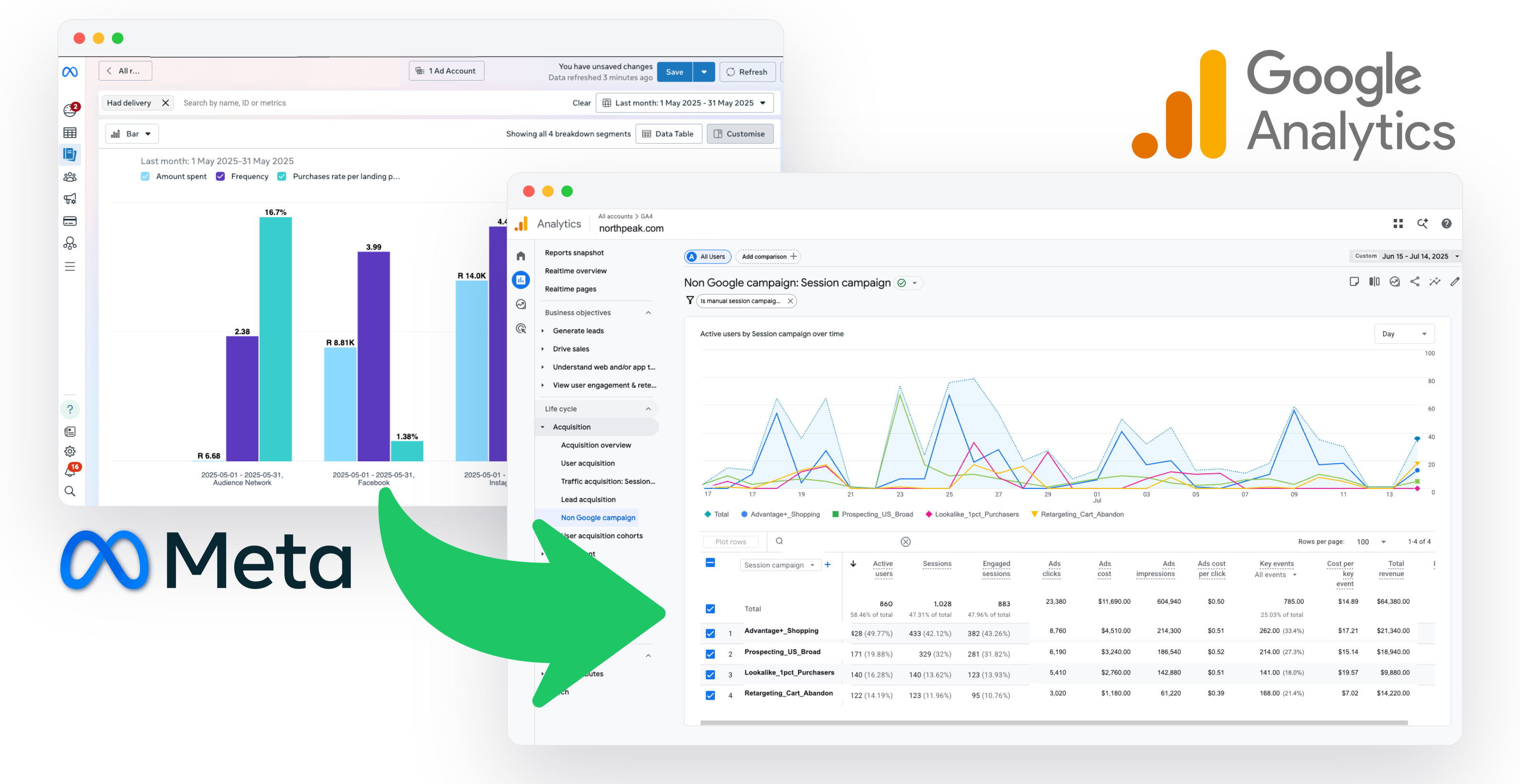Uncheck Prospecting_US_Broad row checkbox
Viewport: 1520px width, 784px height.
(x=711, y=654)
